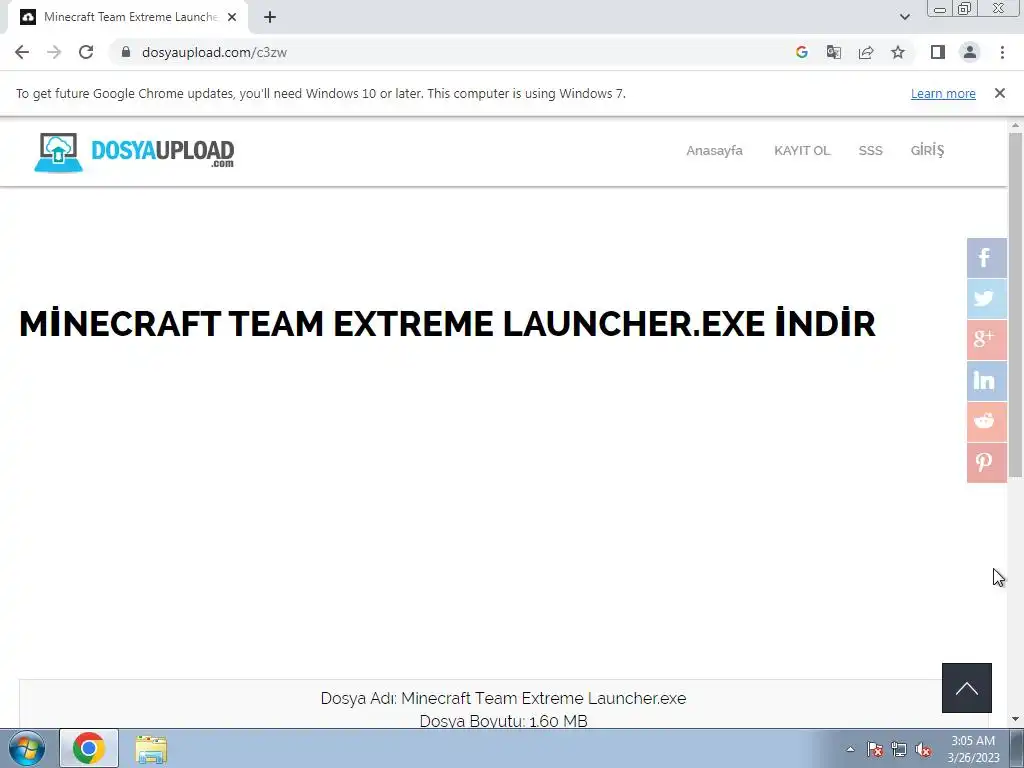Click the address bar URL
1024x768 pixels.
[x=214, y=52]
